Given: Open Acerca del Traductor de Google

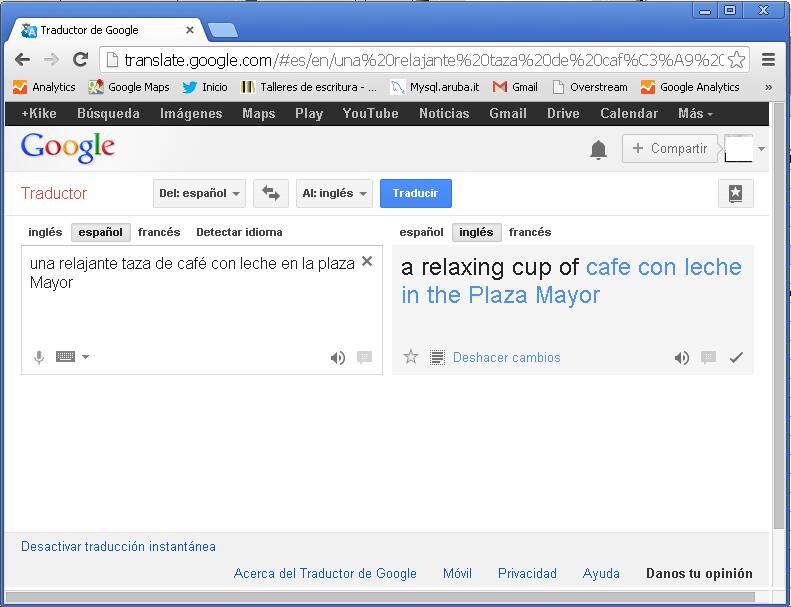Looking at the screenshot, I should point(325,574).
